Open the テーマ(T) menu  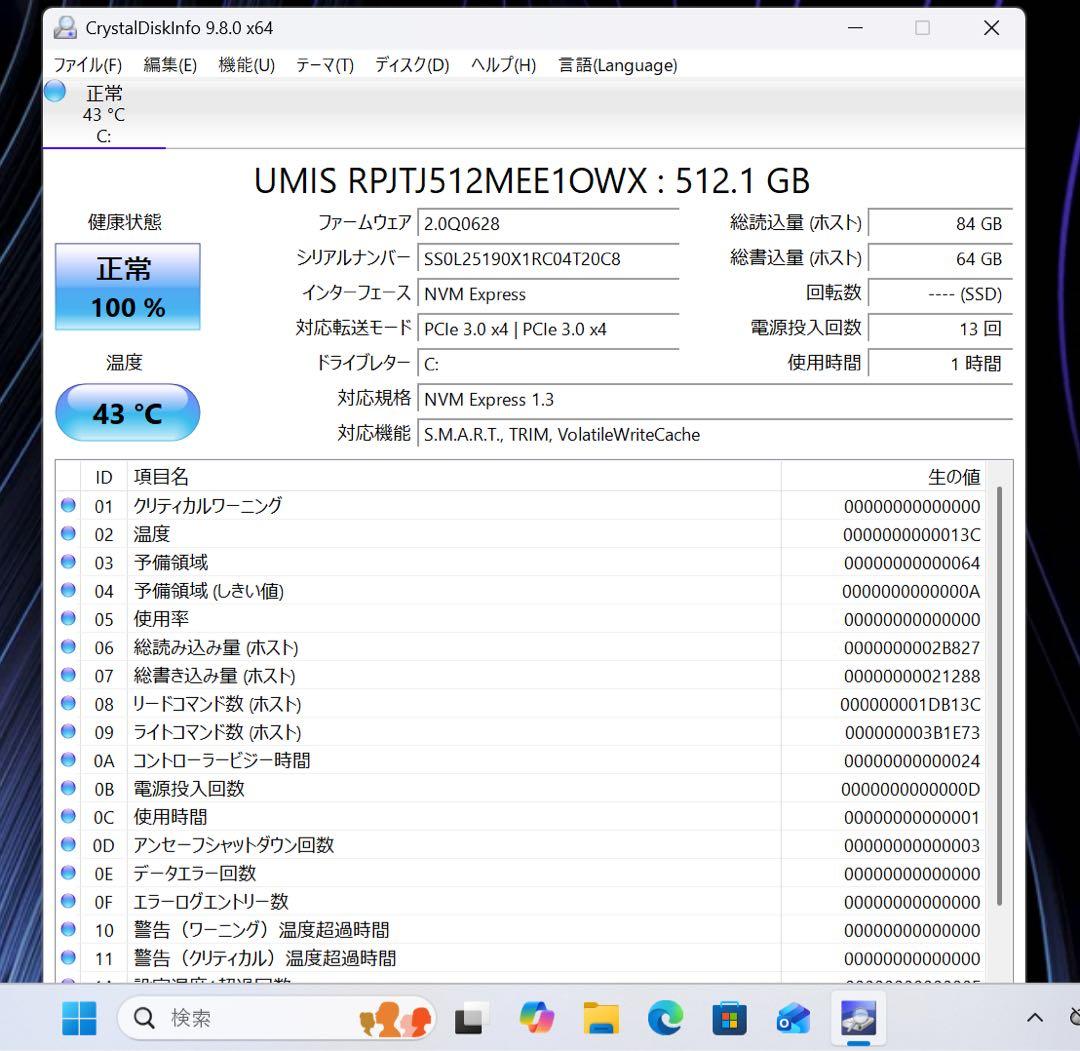pyautogui.click(x=323, y=65)
